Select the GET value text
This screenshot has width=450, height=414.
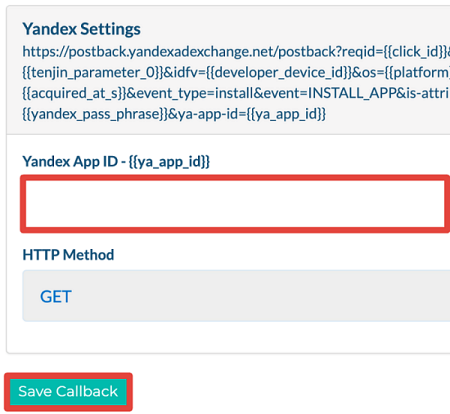click(x=56, y=296)
